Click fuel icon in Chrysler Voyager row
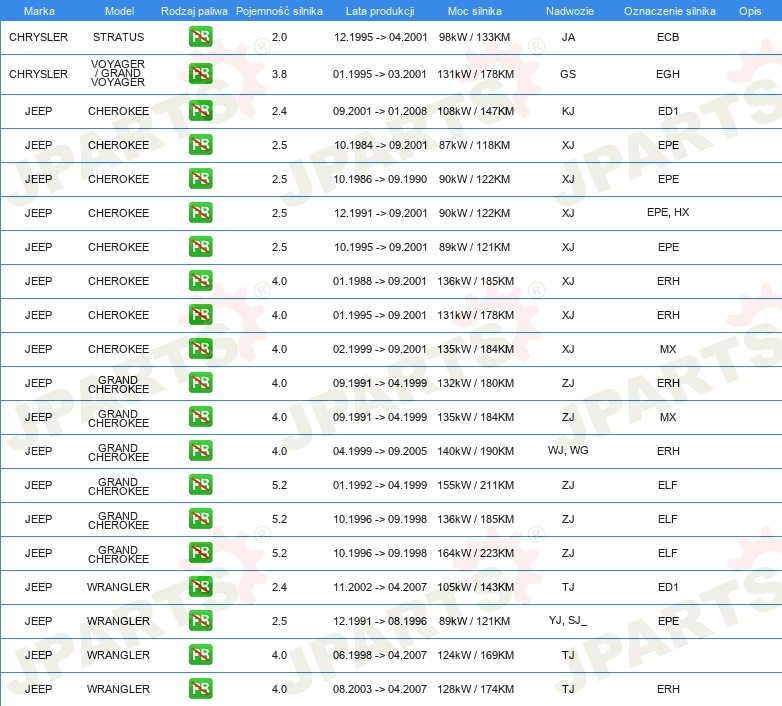 200,74
